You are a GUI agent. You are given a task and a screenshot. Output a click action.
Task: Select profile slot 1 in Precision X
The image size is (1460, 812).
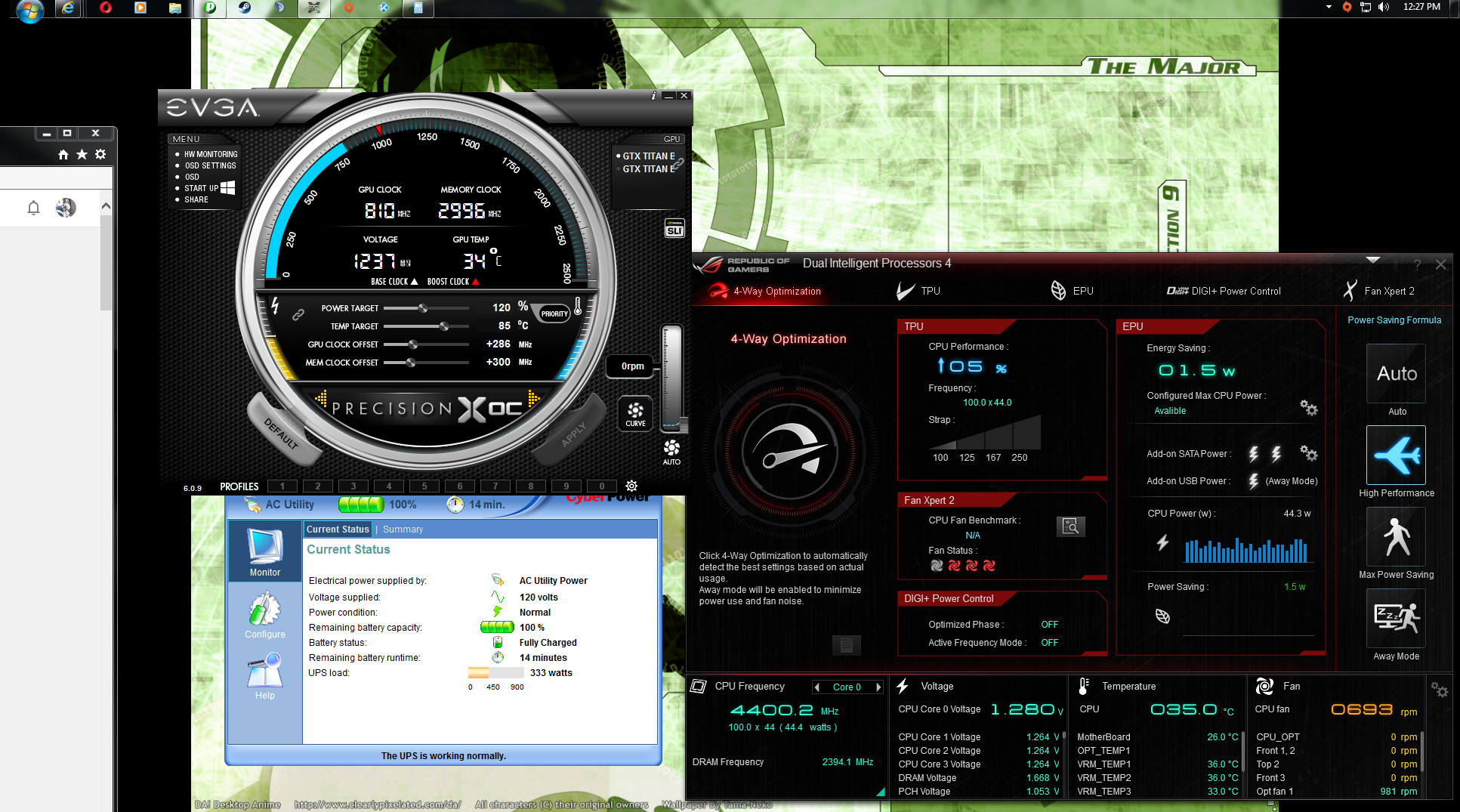(x=282, y=486)
